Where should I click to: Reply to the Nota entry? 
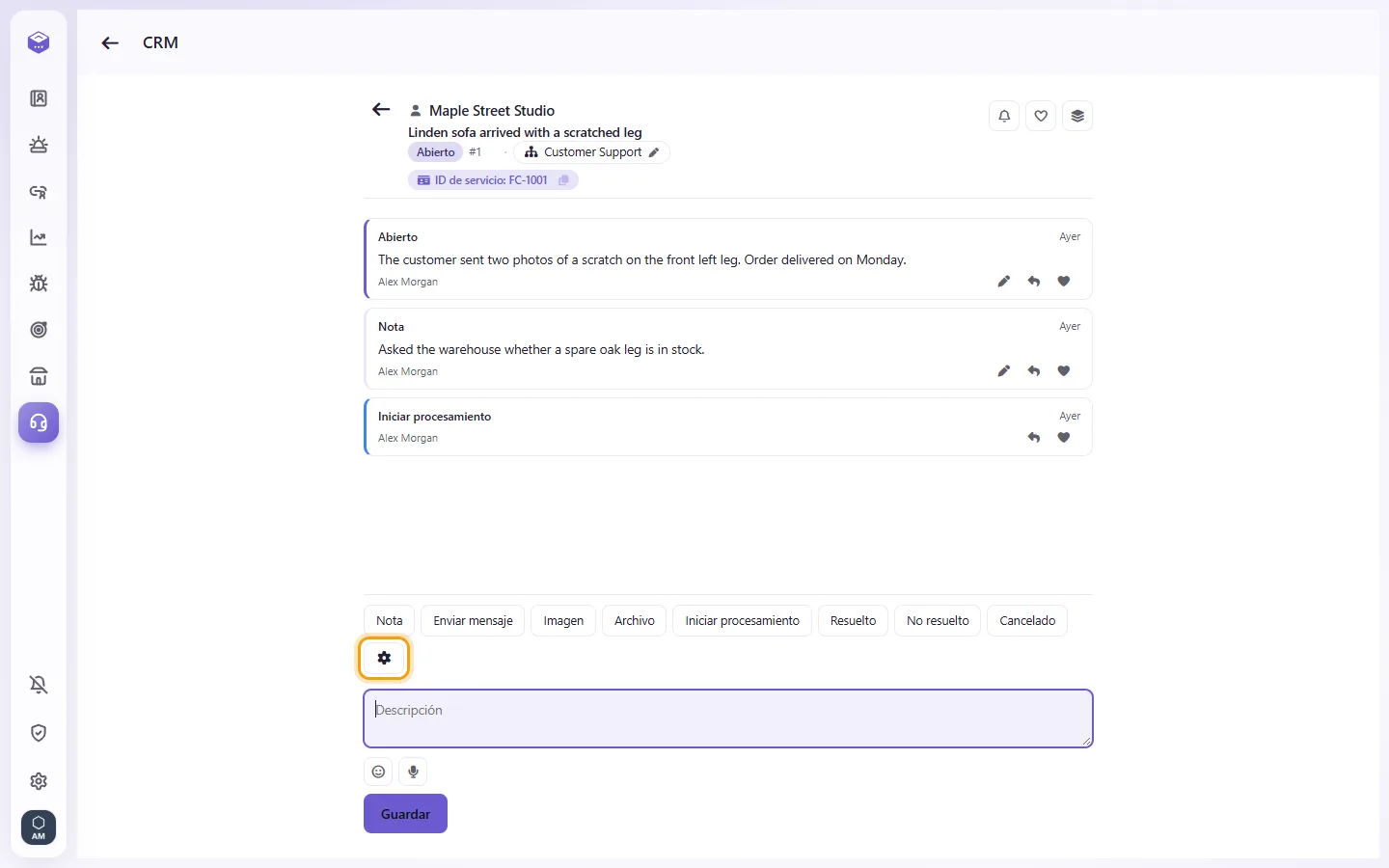[x=1034, y=371]
